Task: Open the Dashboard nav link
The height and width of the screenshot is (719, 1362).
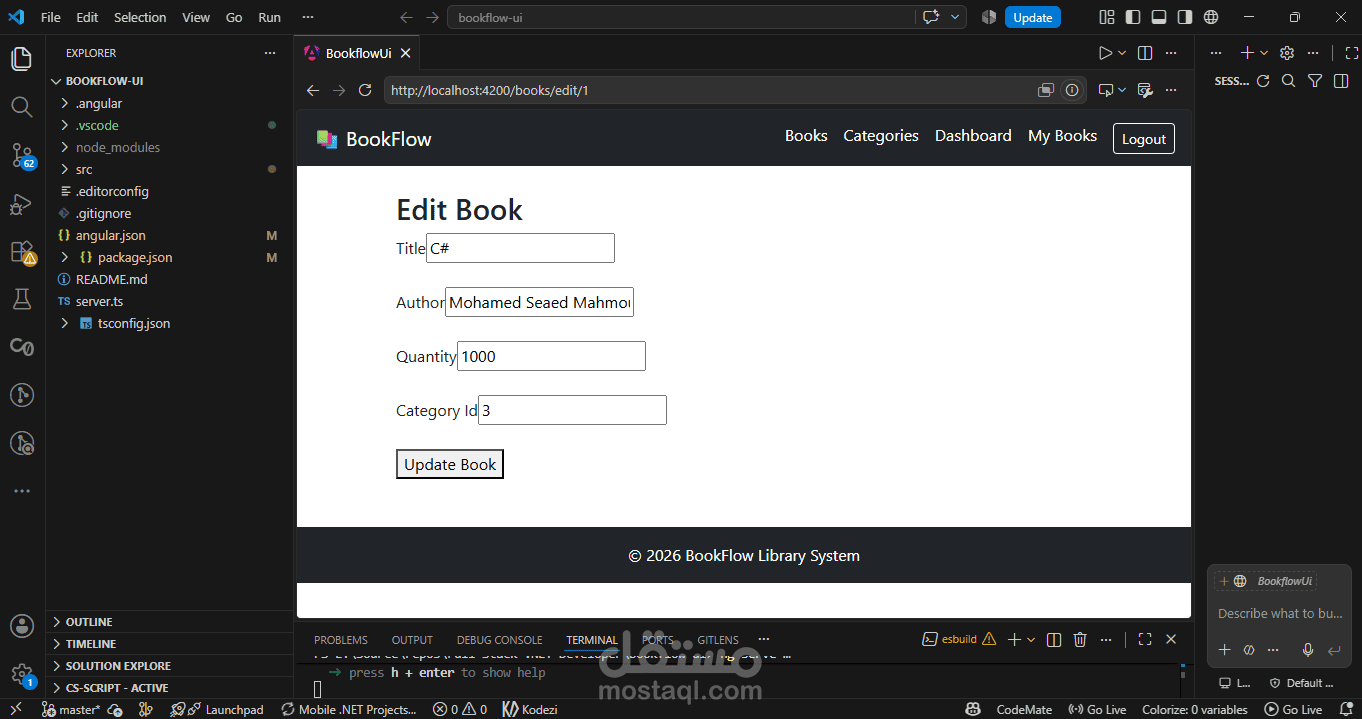Action: point(973,136)
